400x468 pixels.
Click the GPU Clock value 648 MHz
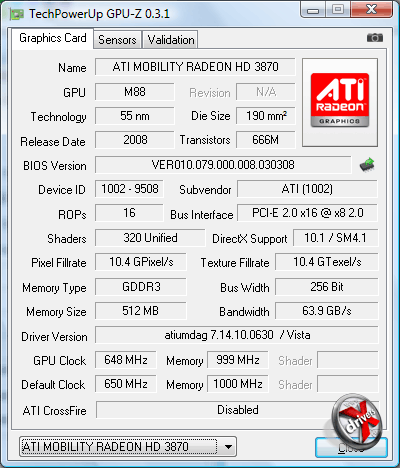(x=126, y=360)
